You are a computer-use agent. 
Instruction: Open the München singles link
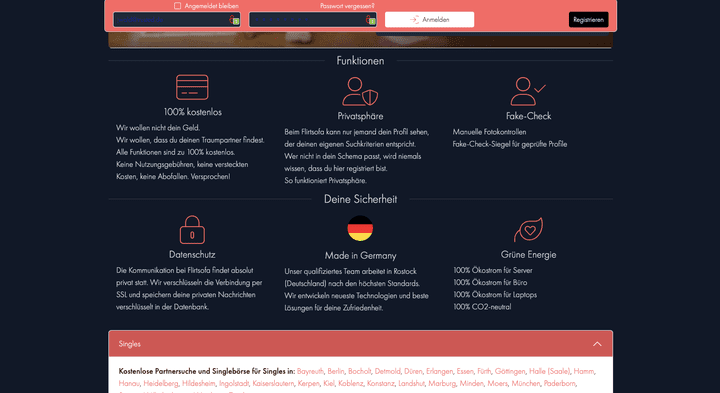526,383
